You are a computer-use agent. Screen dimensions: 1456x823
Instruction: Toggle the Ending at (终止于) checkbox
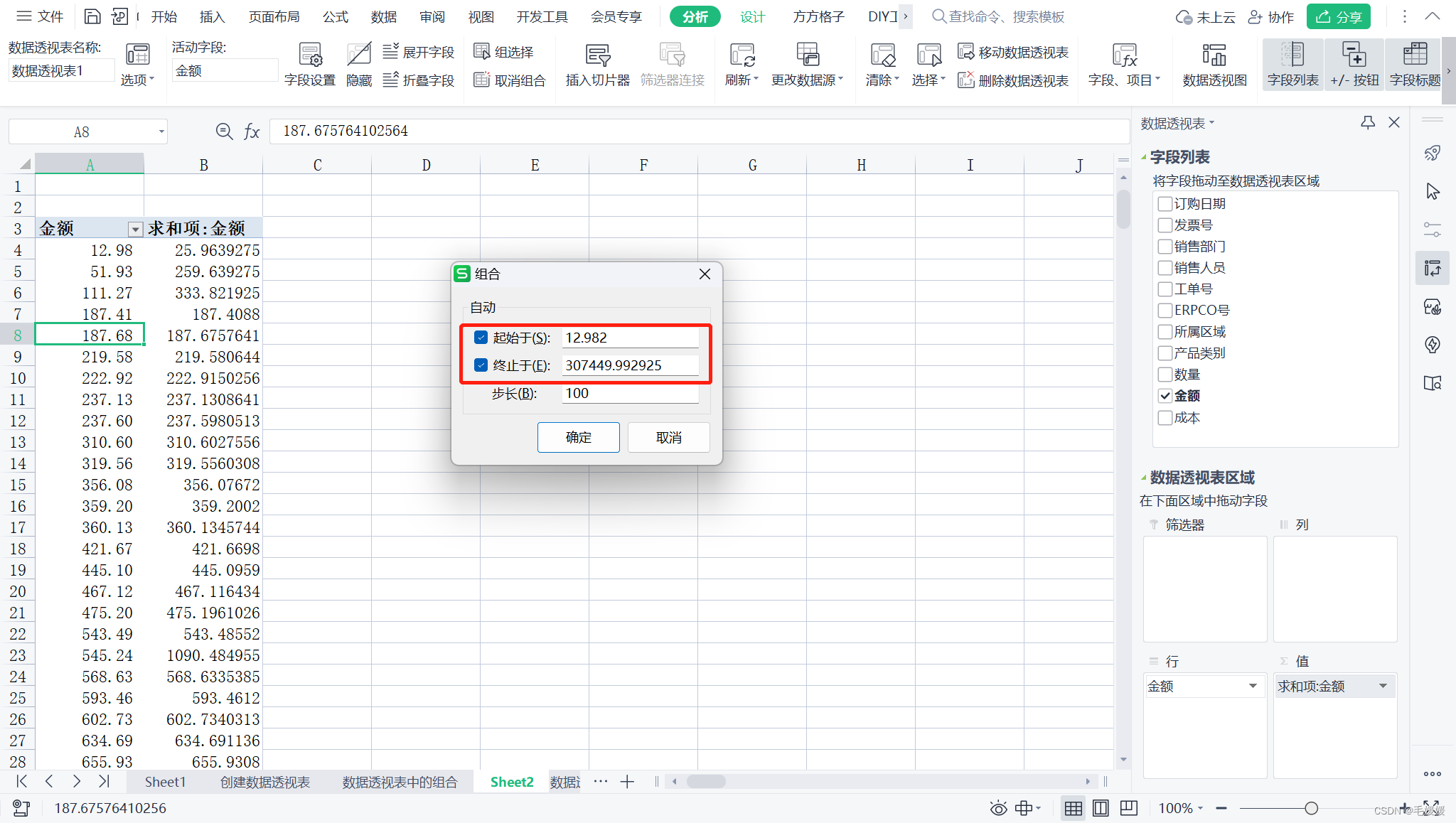481,365
